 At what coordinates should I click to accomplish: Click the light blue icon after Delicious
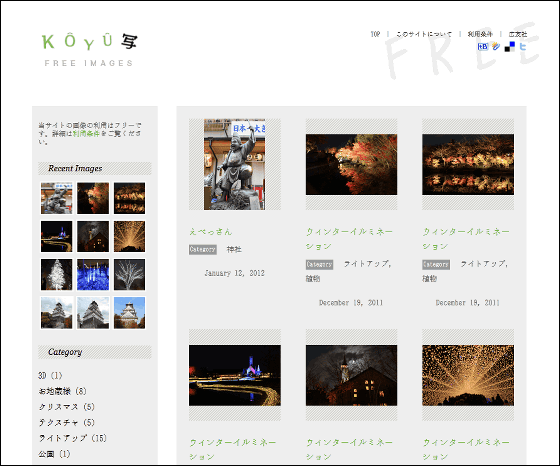523,46
